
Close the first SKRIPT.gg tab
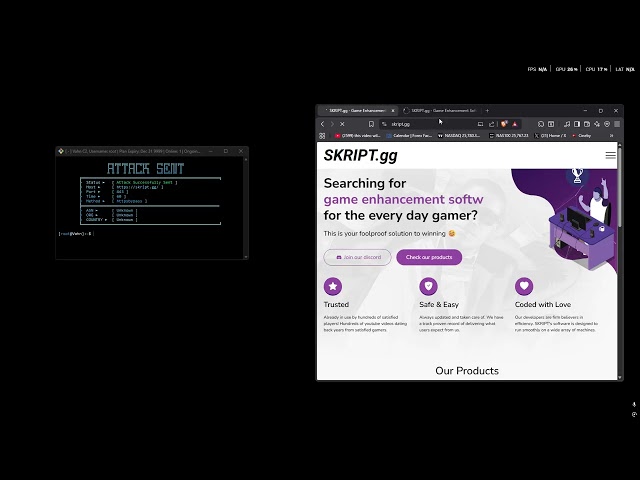click(393, 111)
